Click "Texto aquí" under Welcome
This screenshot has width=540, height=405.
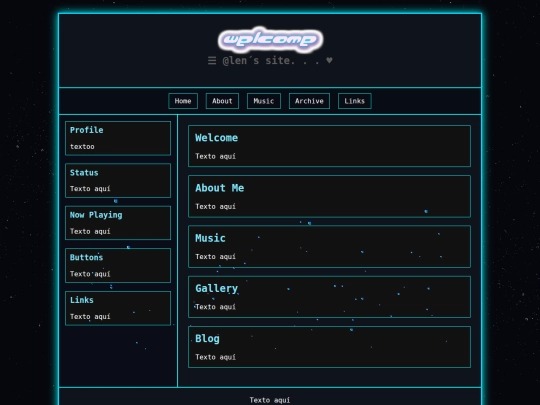point(216,156)
